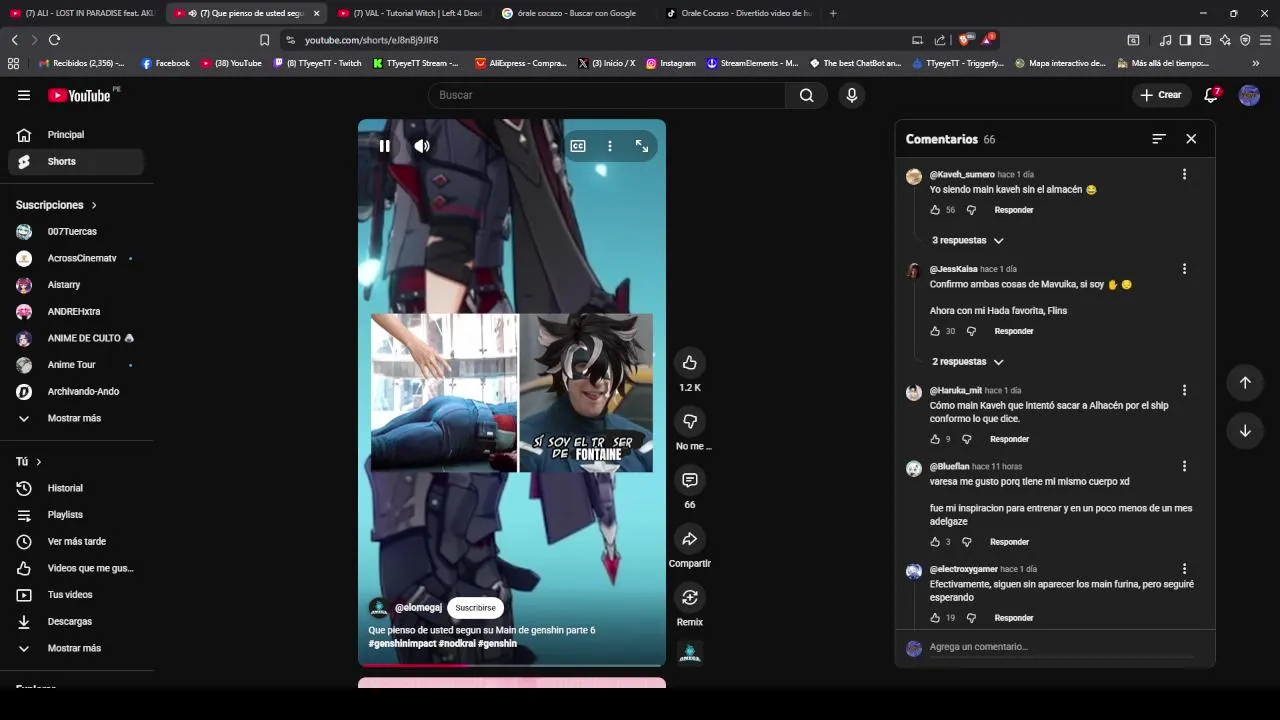Click the browser address bar URL
1280x720 pixels.
point(371,40)
